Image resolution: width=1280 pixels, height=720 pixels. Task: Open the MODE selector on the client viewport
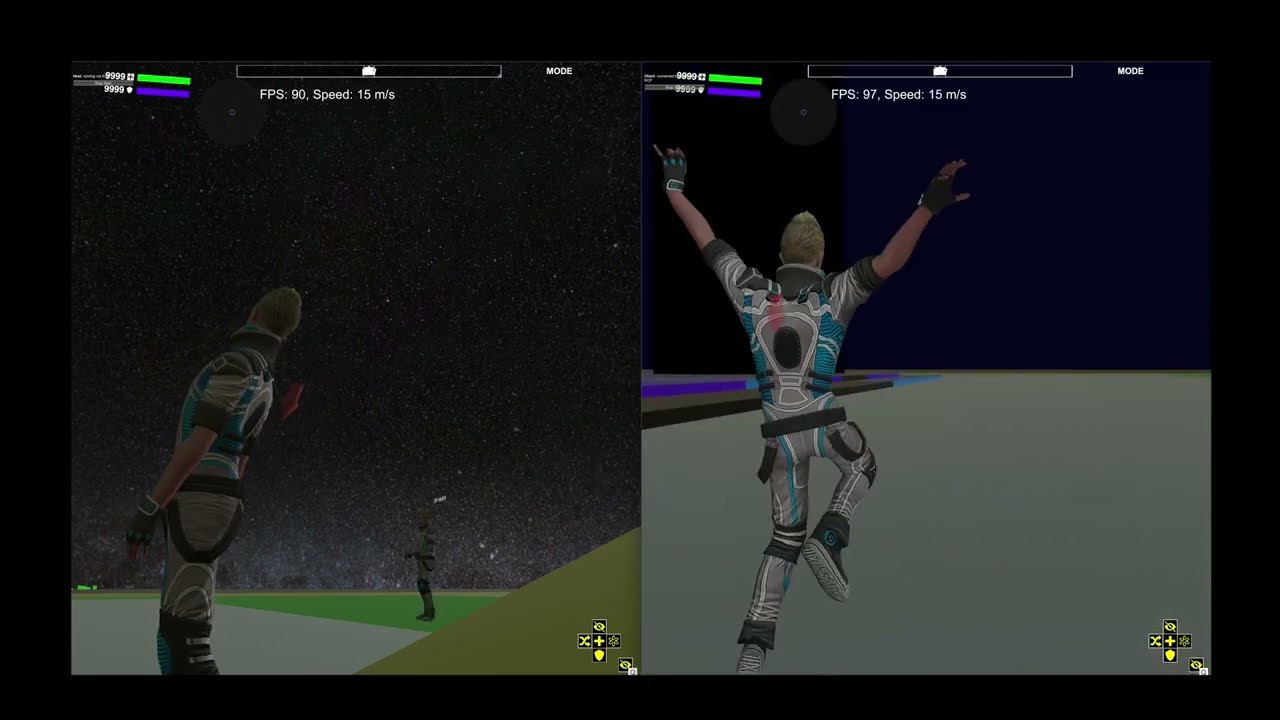pyautogui.click(x=1130, y=71)
